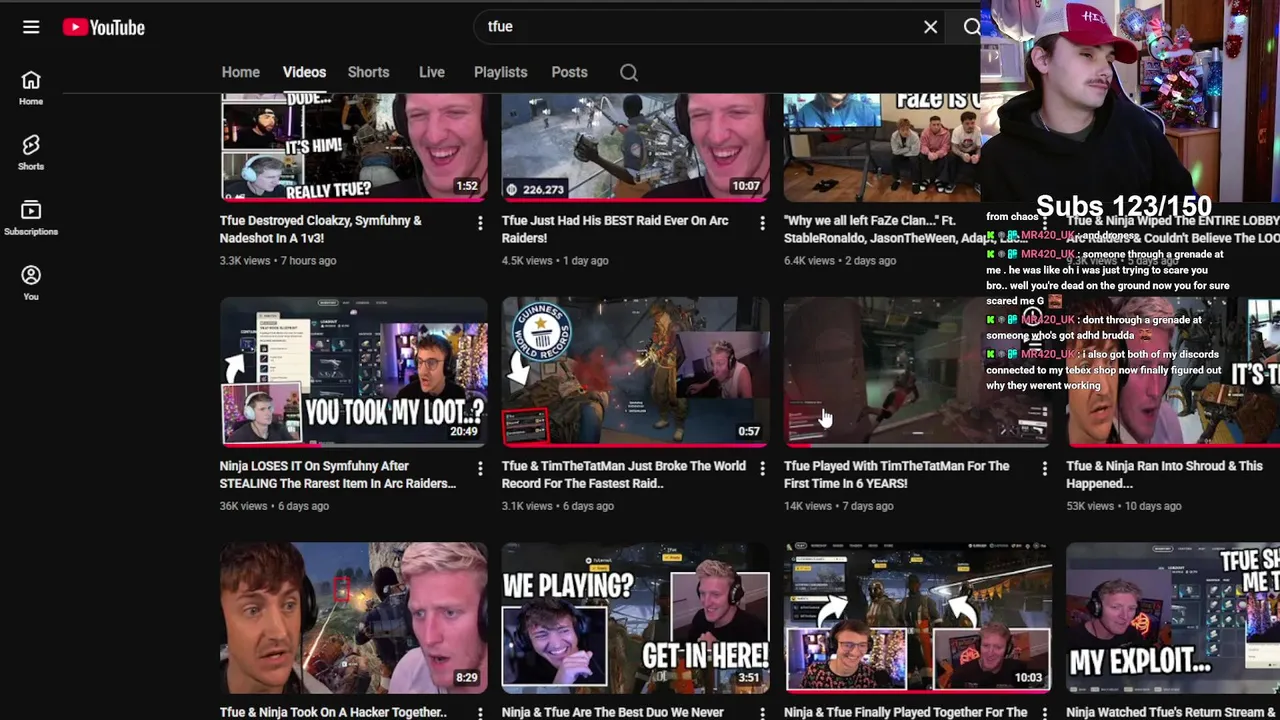Open title Ninja LOSES IT On Symfuhny

point(338,474)
